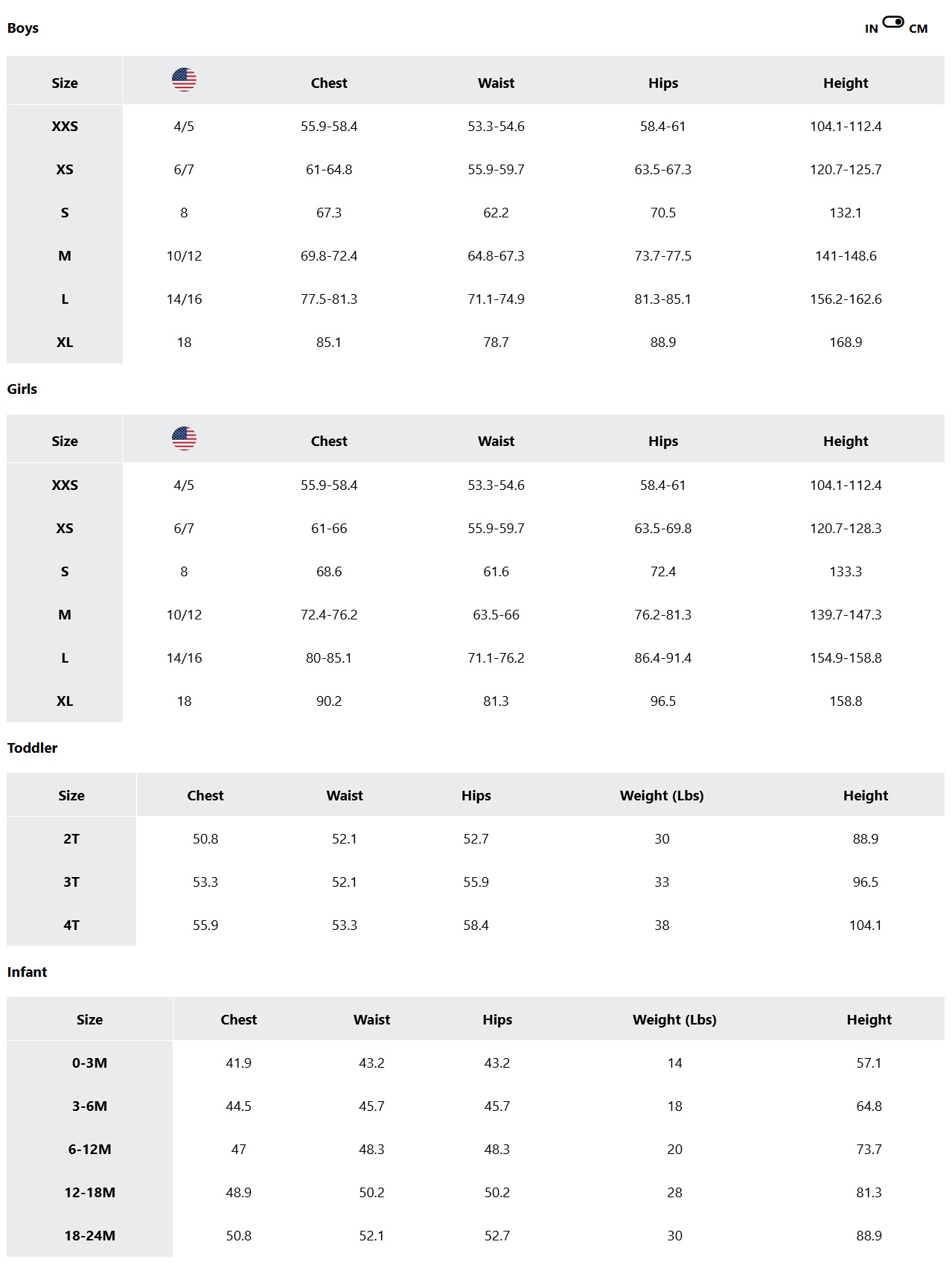Viewport: 952px width, 1265px height.
Task: Select the Infant 0-3M size row label
Action: pyautogui.click(x=89, y=1062)
